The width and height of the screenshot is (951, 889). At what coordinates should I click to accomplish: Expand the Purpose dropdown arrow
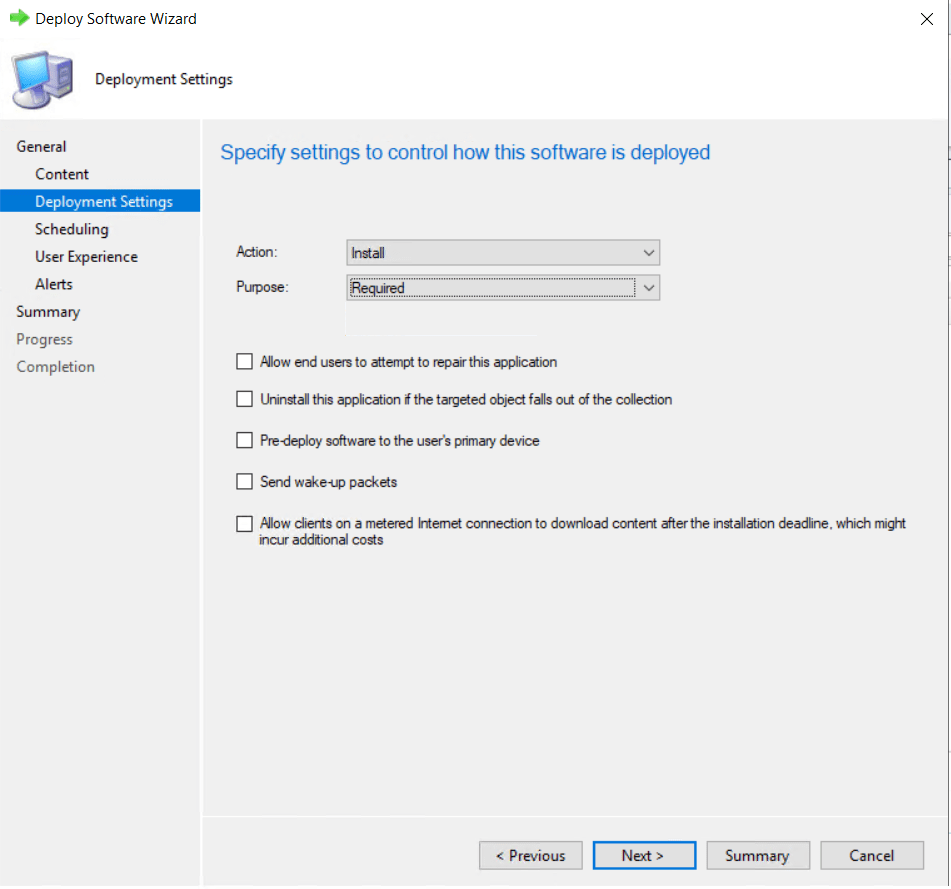(x=648, y=288)
